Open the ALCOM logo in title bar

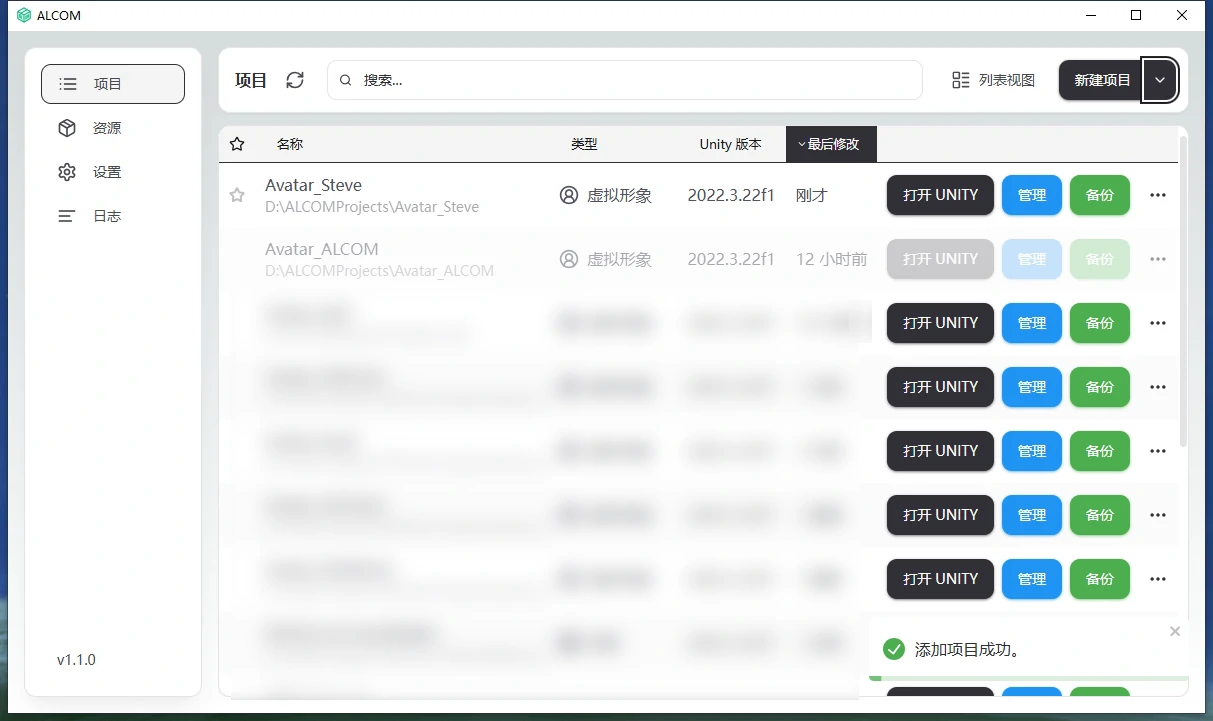24,15
